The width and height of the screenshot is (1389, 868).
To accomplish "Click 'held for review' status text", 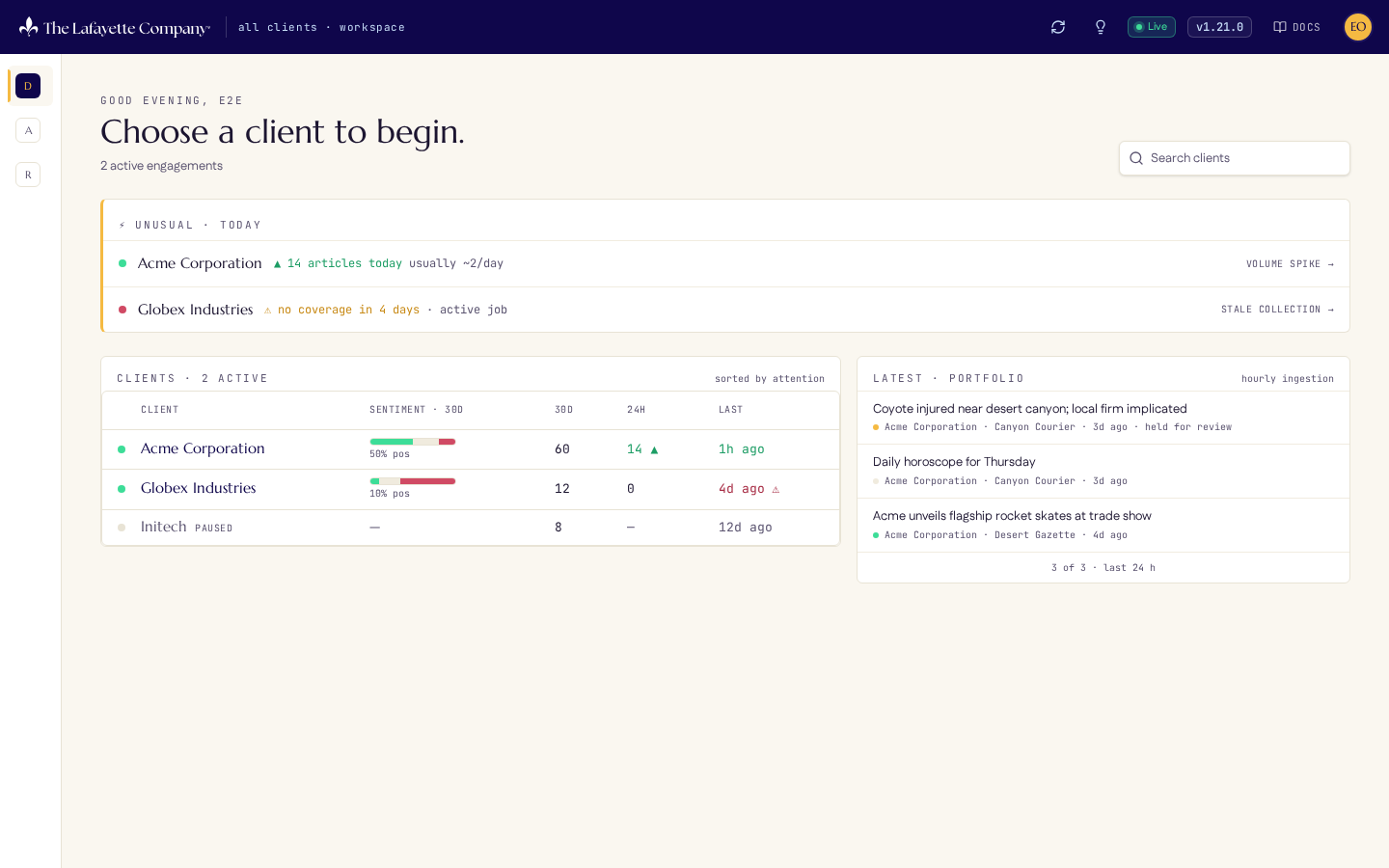I will point(1188,427).
